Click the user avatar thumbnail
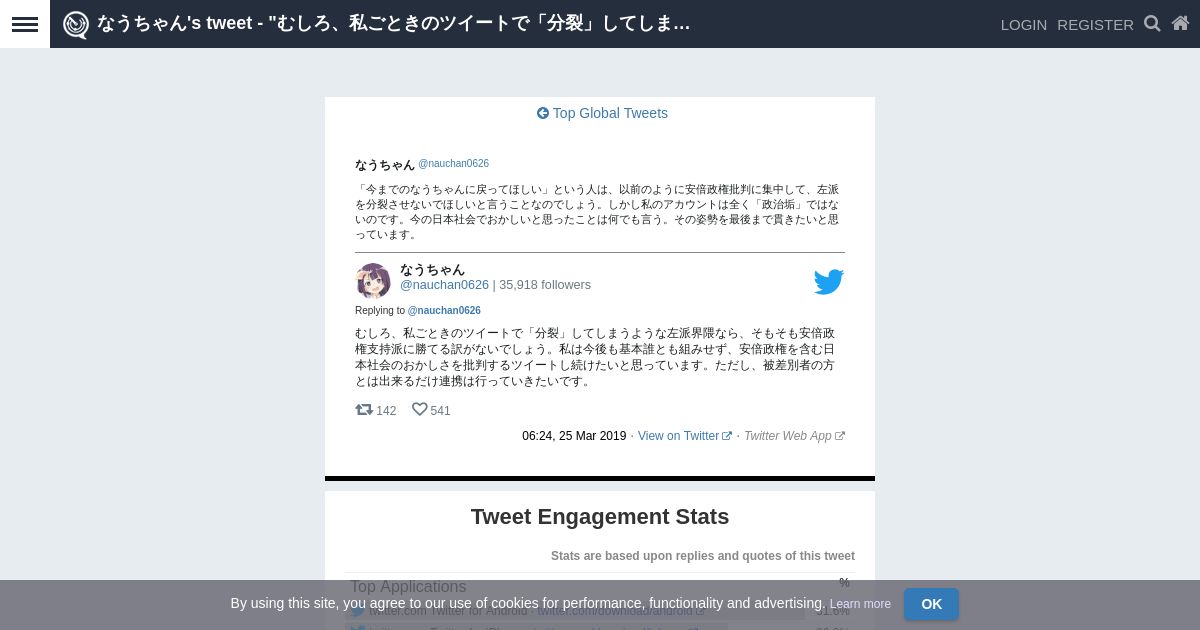 (x=373, y=281)
